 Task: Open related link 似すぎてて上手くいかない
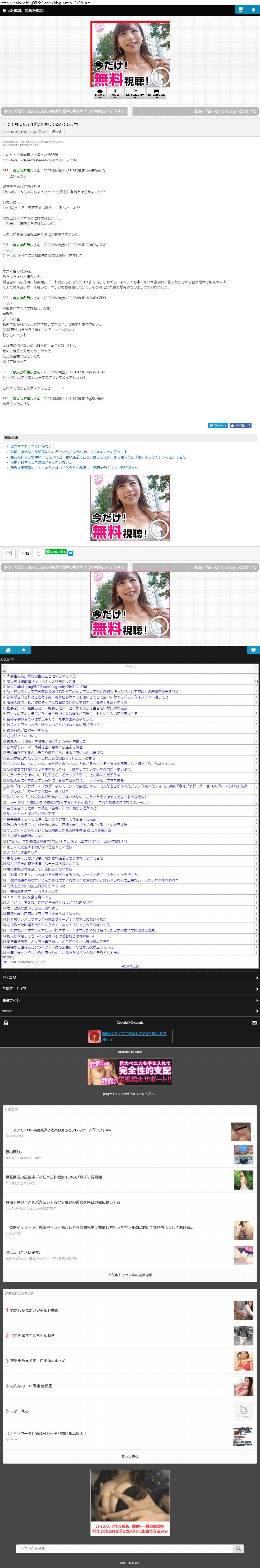31,446
